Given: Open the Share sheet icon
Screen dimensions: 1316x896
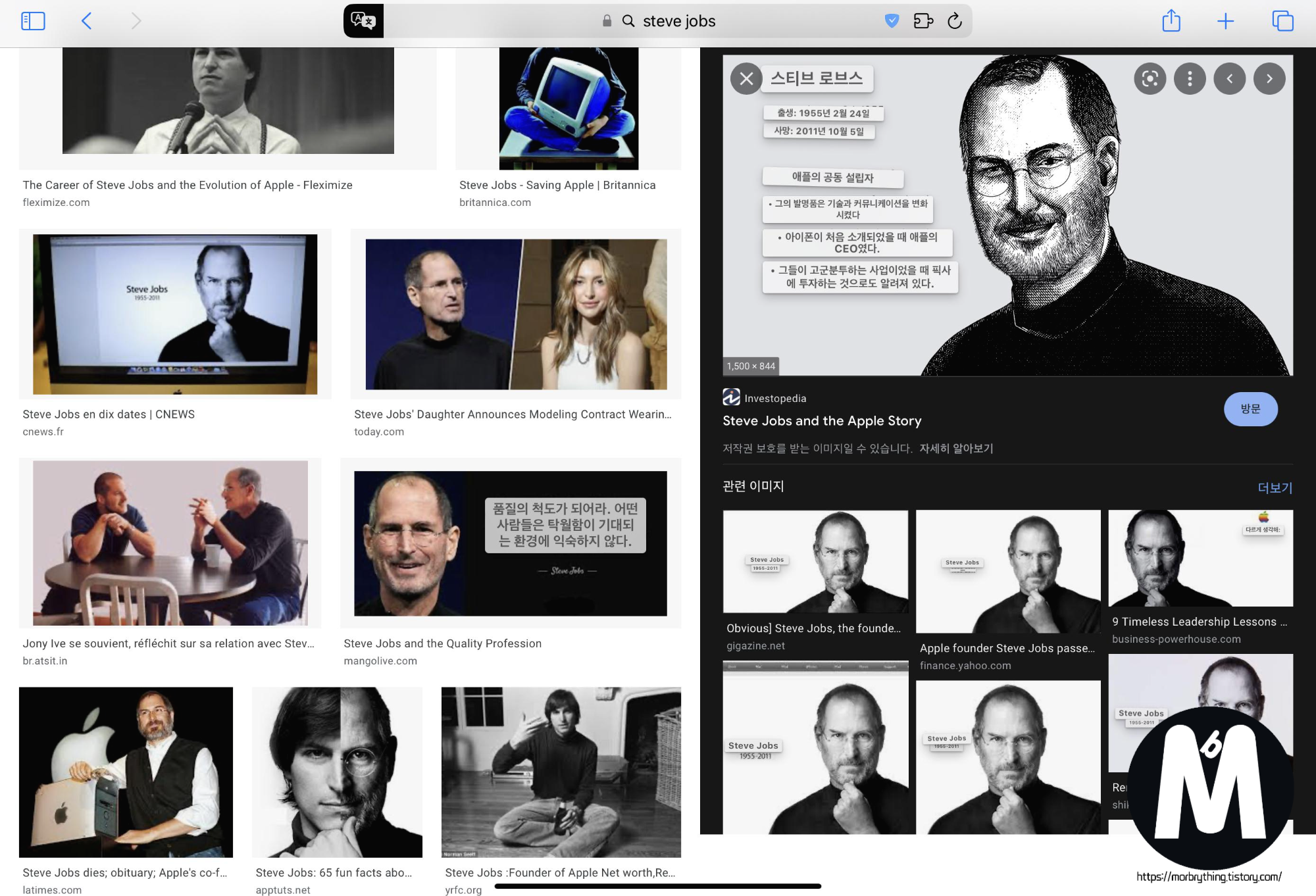Looking at the screenshot, I should click(1171, 21).
